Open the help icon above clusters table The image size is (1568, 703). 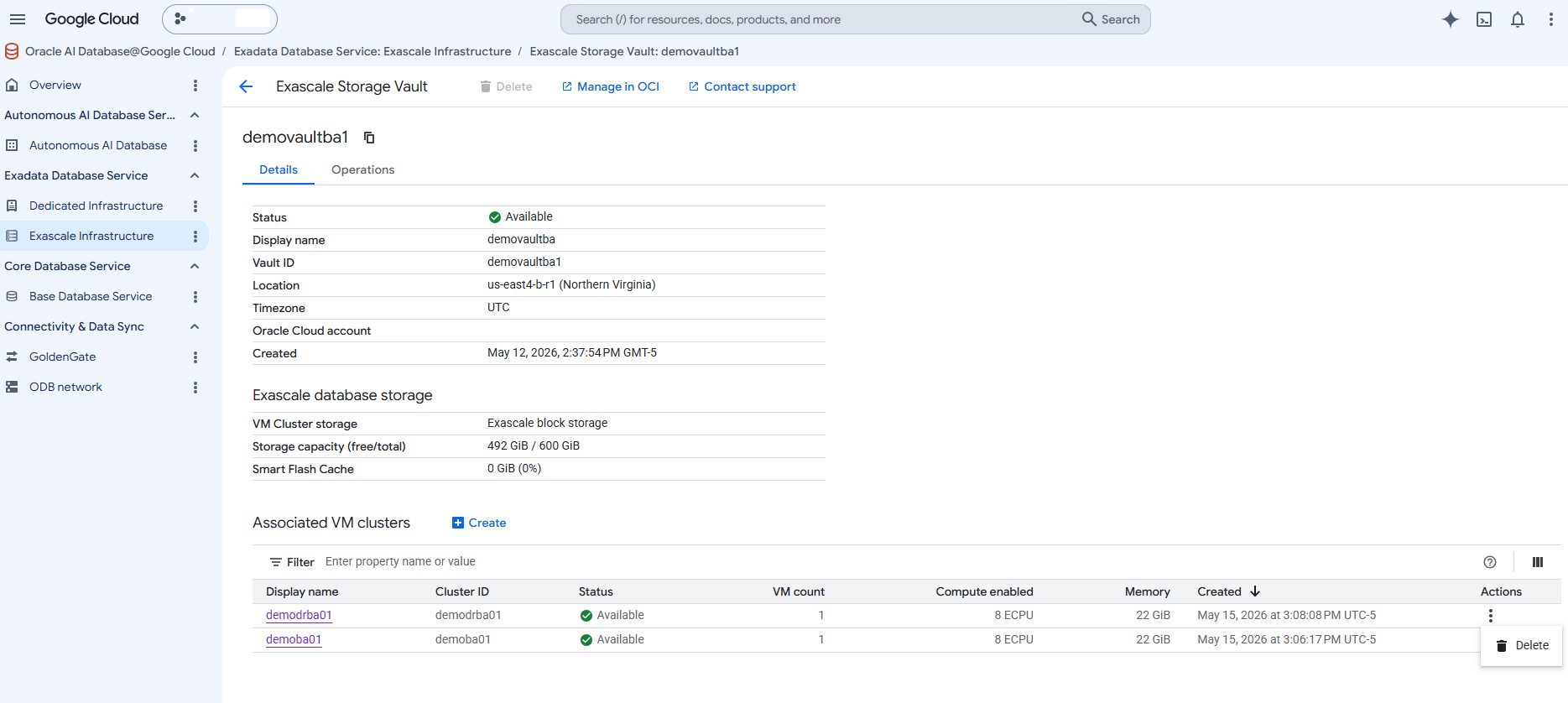1490,562
